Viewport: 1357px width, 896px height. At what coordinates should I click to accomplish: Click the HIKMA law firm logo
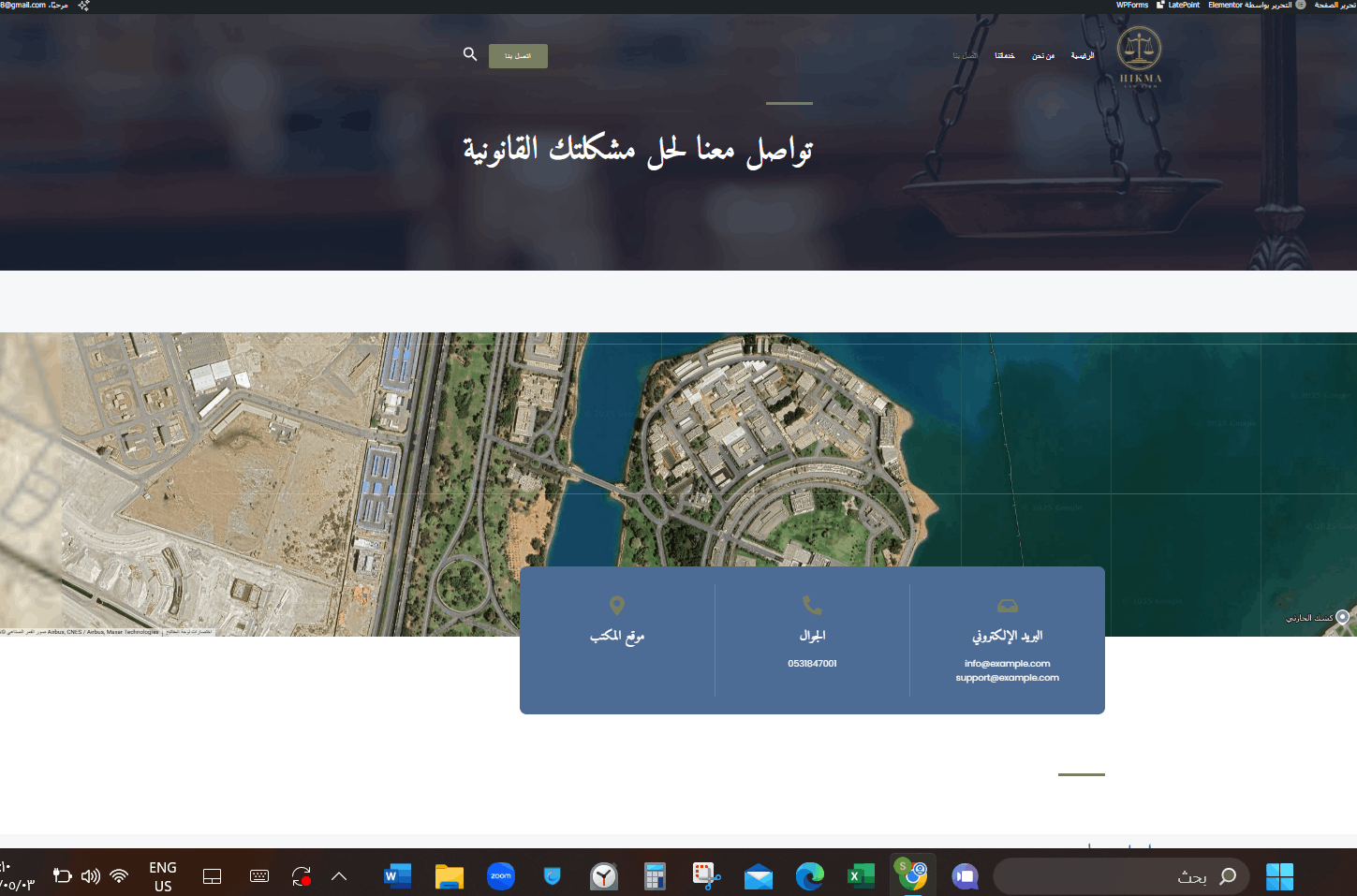click(1140, 56)
